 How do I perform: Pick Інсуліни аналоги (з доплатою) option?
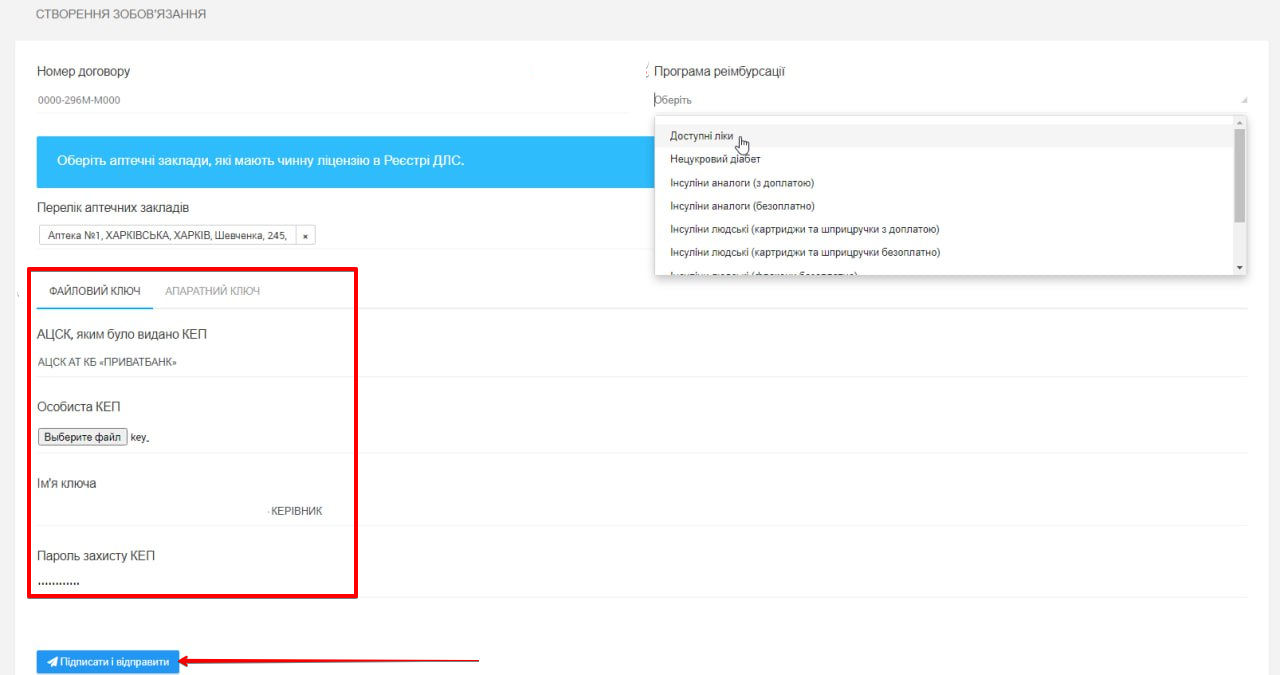click(x=741, y=183)
